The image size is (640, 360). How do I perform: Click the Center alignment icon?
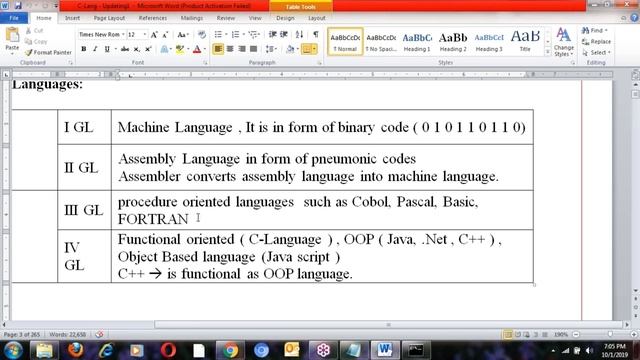pyautogui.click(x=230, y=49)
